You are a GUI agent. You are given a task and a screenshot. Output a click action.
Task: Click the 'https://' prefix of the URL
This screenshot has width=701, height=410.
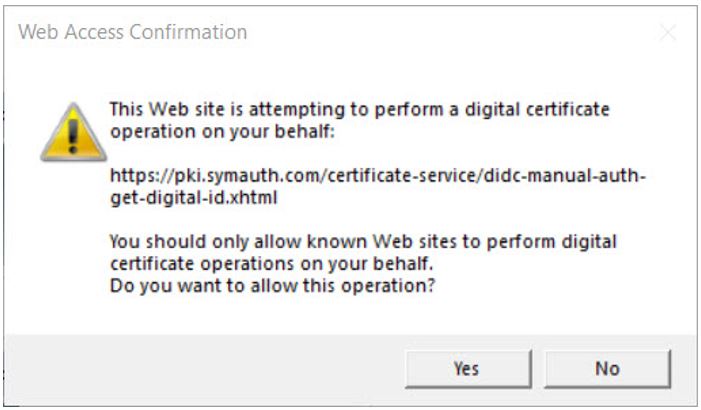[137, 176]
